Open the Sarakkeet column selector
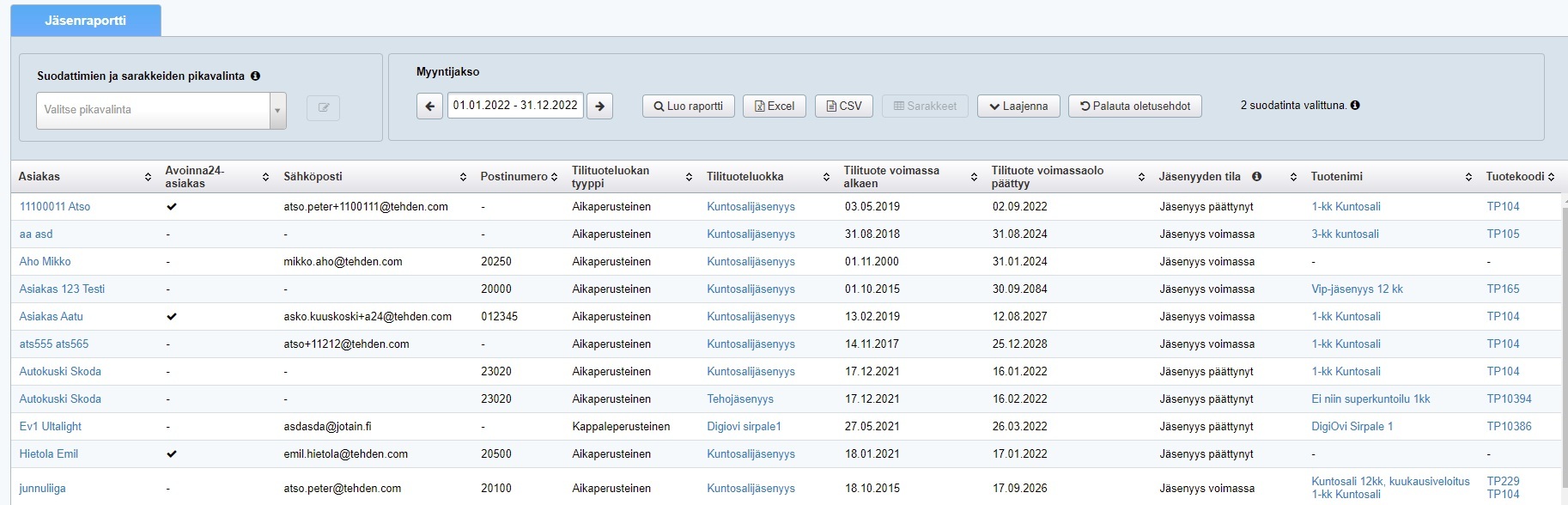The width and height of the screenshot is (1568, 505). click(925, 106)
